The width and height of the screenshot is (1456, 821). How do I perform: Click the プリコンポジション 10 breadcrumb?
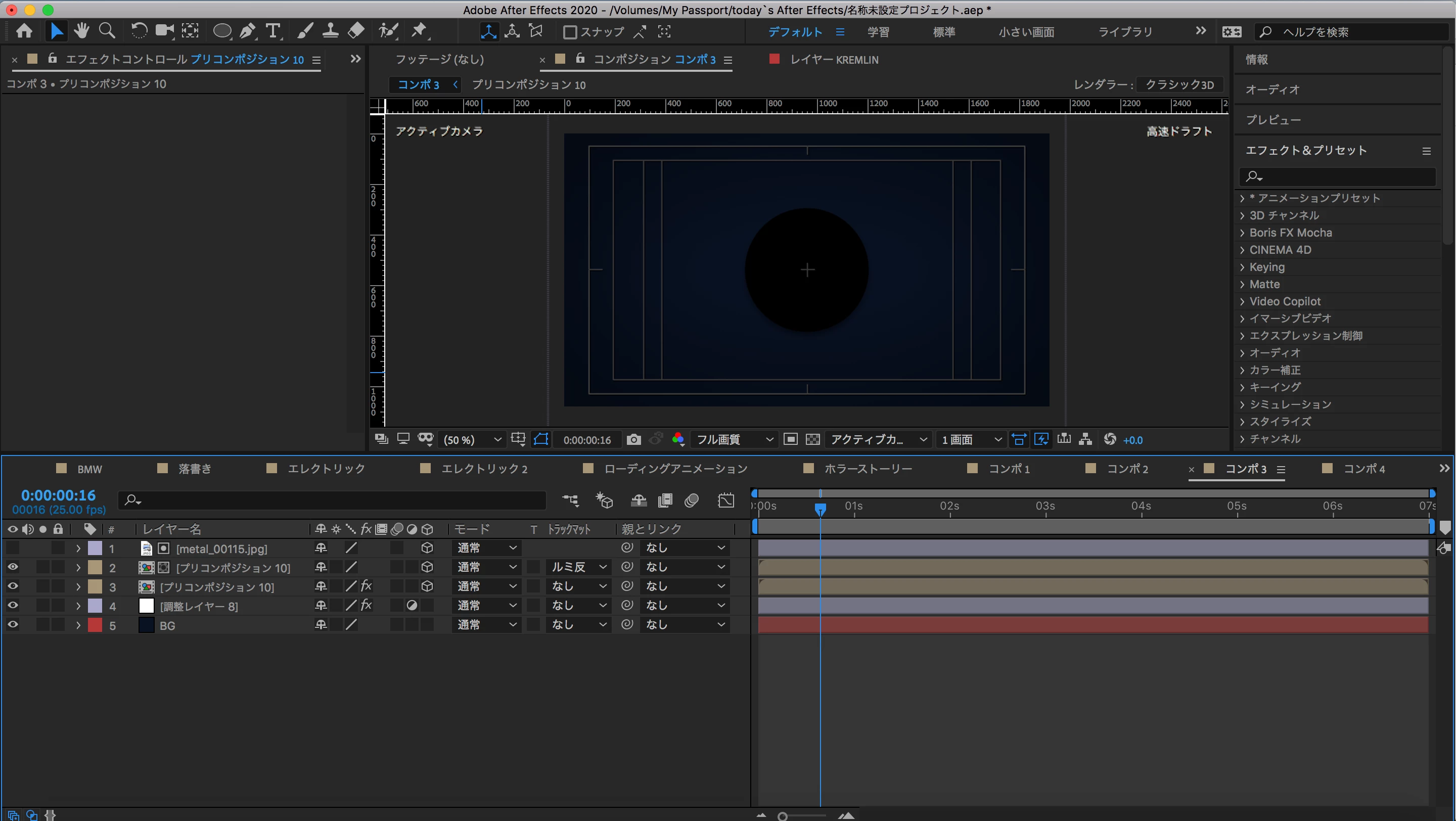pos(528,85)
